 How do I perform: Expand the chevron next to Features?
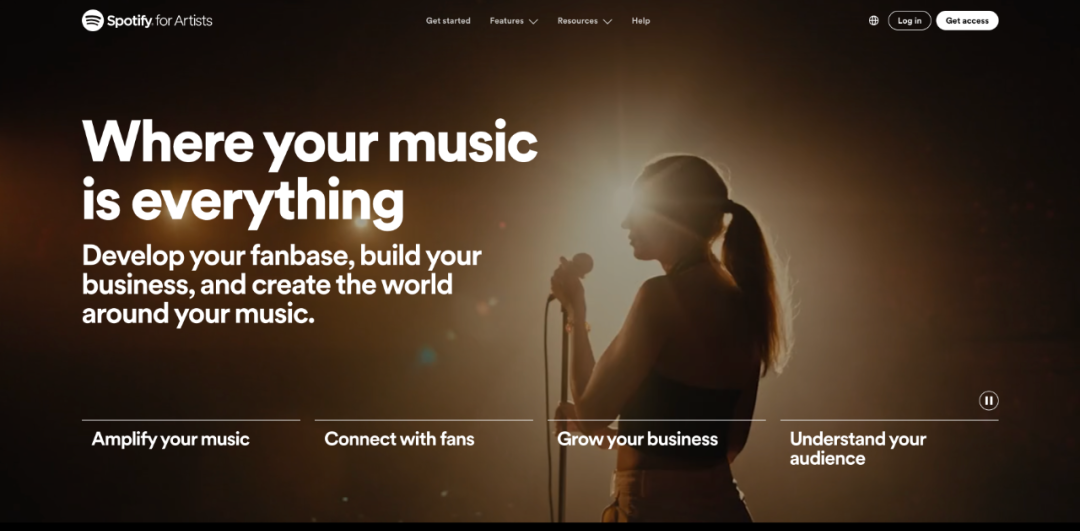point(533,21)
